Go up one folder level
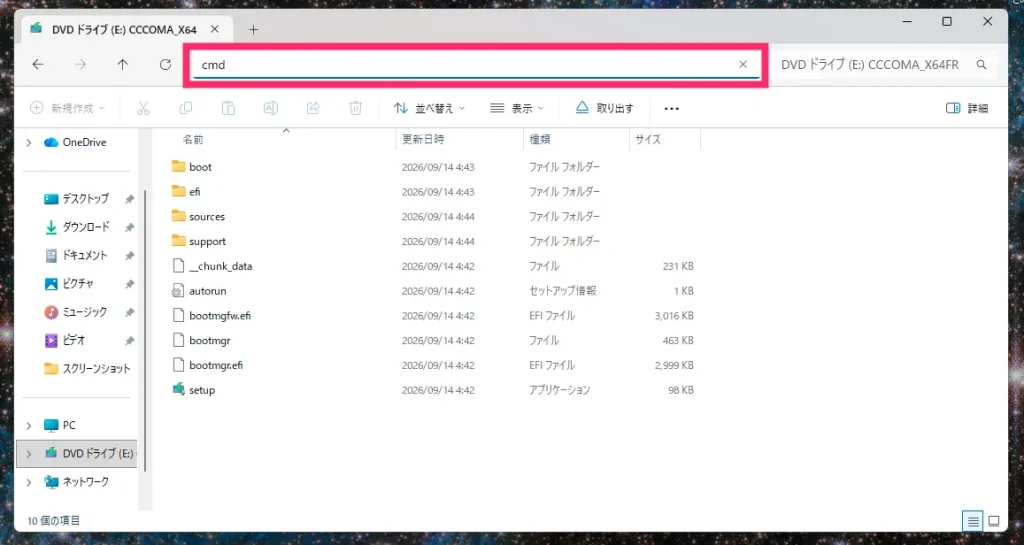 tap(123, 64)
